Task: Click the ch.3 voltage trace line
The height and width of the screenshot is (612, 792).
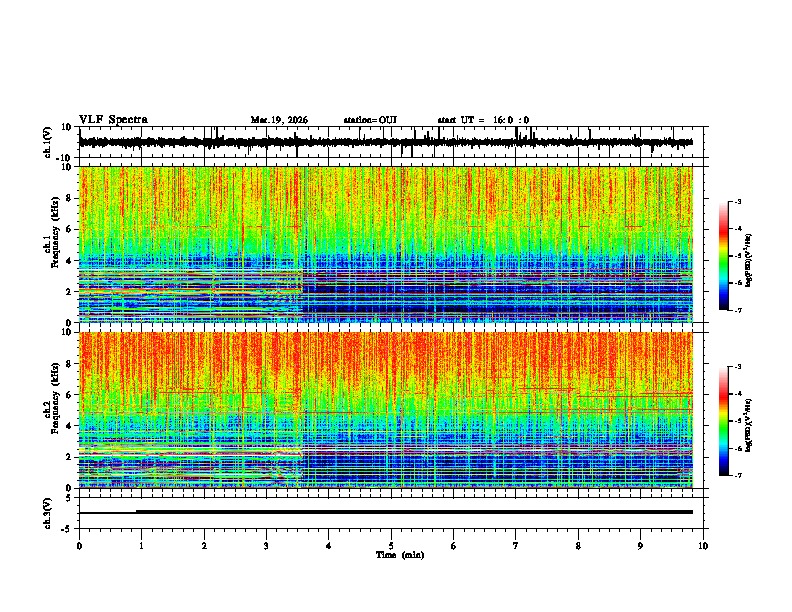Action: pos(386,512)
